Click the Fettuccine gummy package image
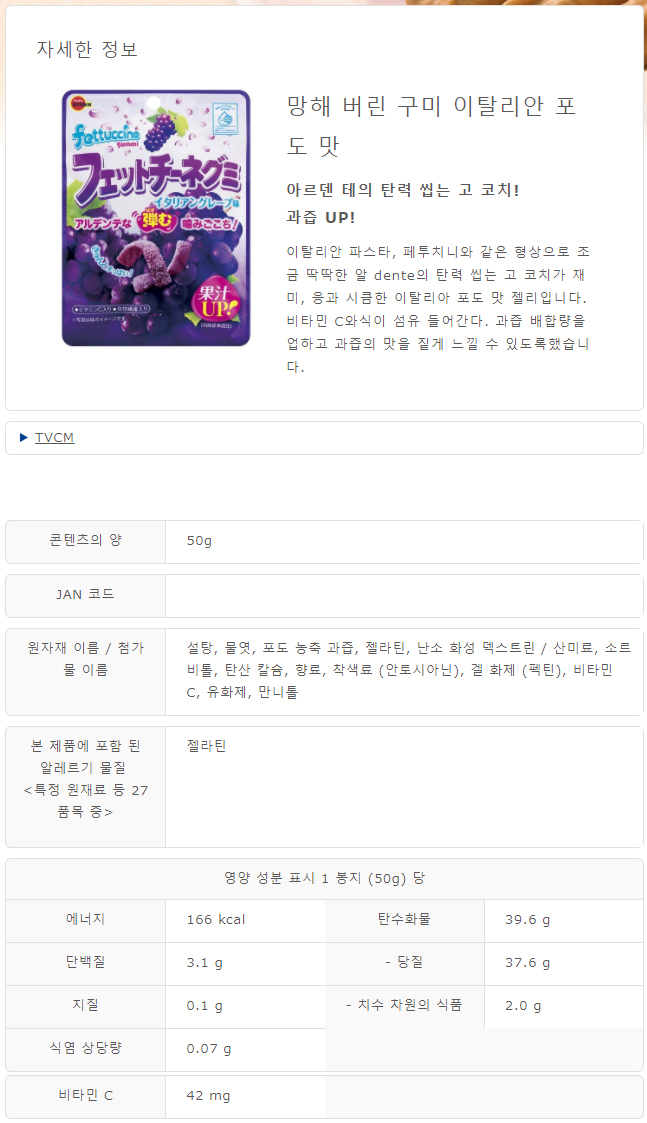The height and width of the screenshot is (1123, 647). click(156, 218)
